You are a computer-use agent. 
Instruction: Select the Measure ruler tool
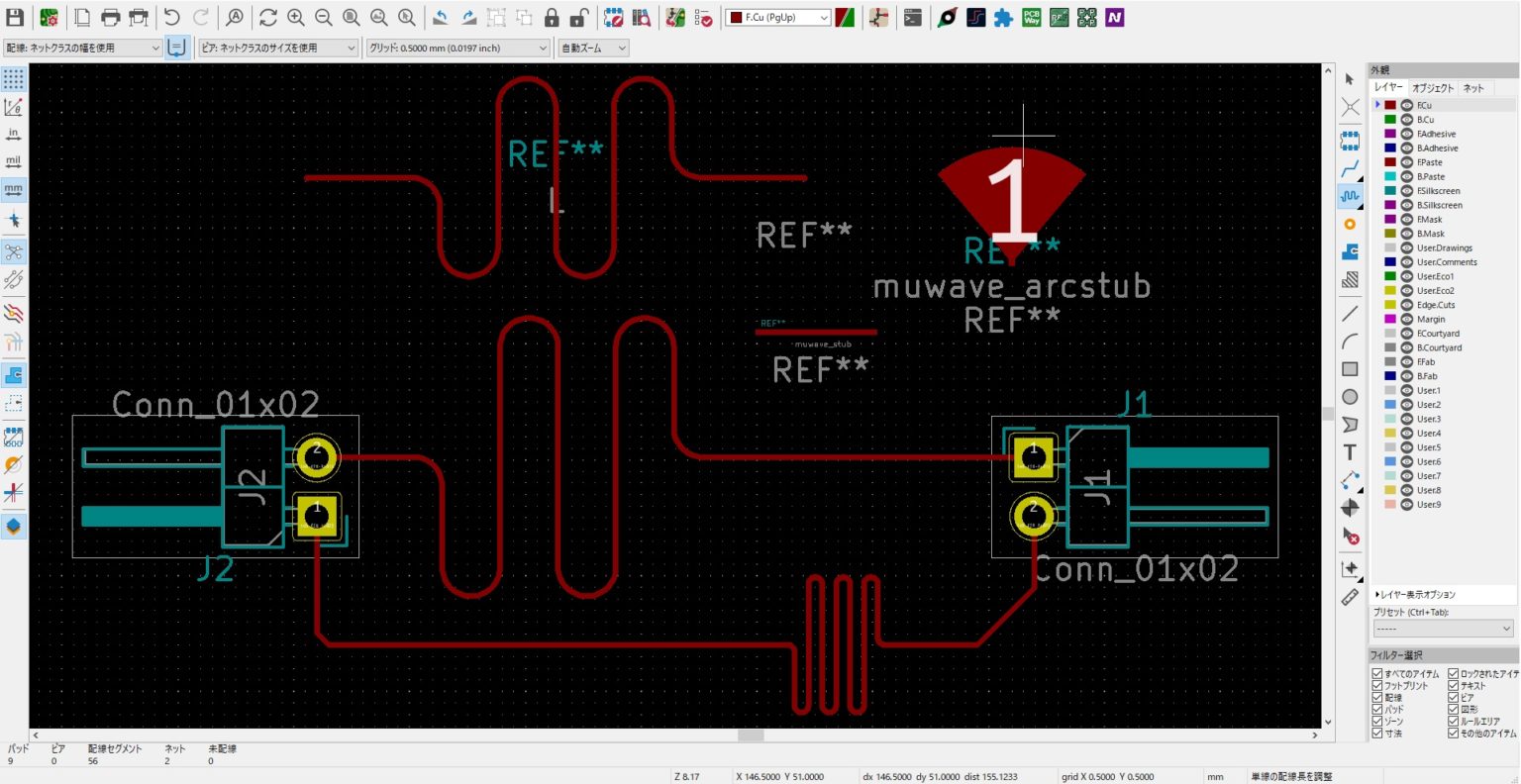tap(1350, 597)
